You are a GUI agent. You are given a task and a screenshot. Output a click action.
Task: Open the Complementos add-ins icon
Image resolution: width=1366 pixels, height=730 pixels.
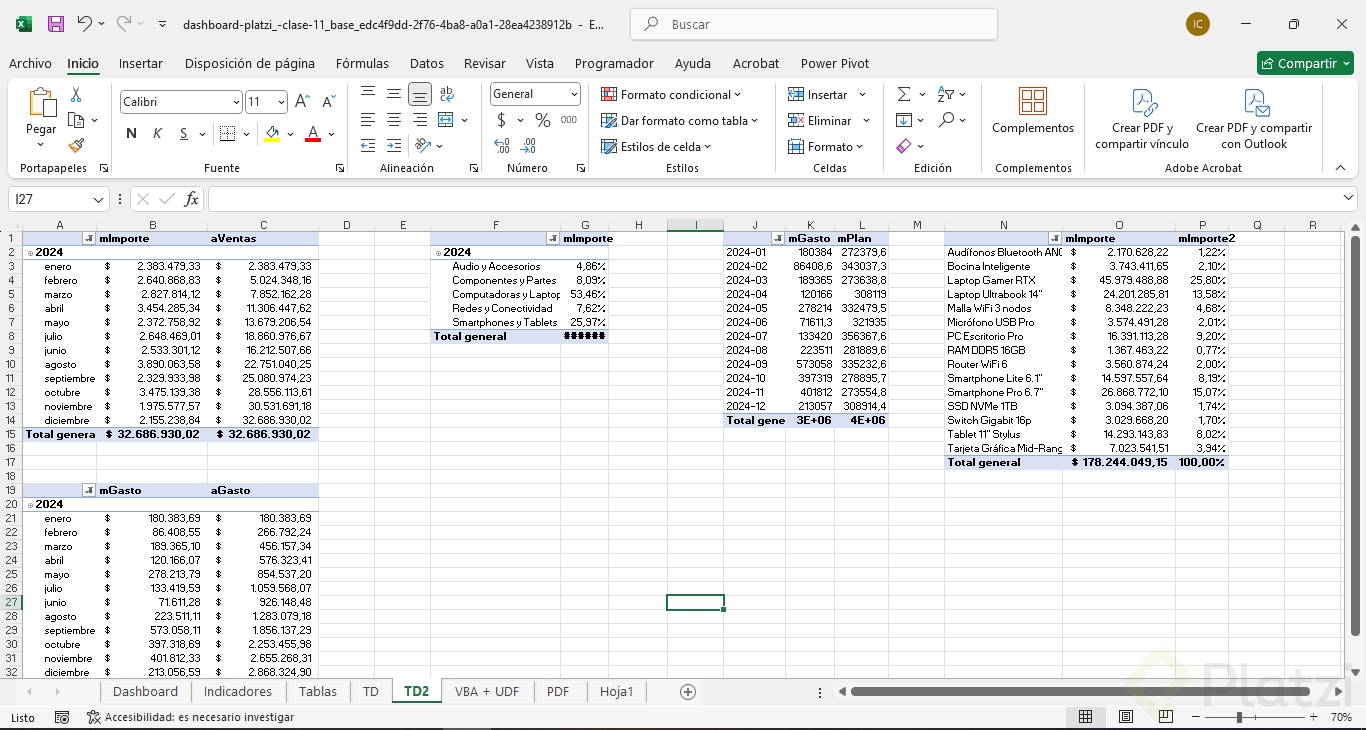pos(1032,101)
